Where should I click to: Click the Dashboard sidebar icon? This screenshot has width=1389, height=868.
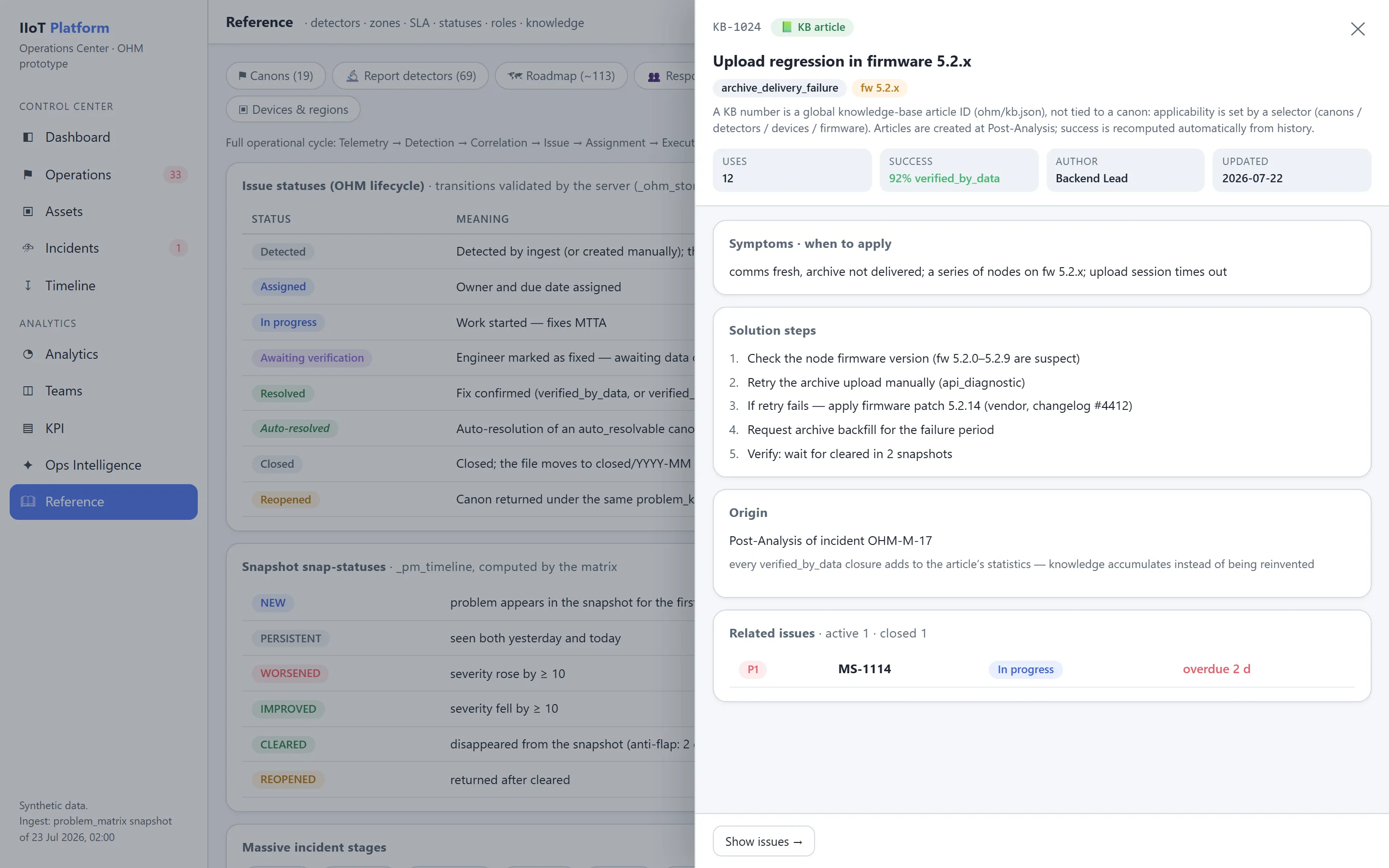click(27, 137)
